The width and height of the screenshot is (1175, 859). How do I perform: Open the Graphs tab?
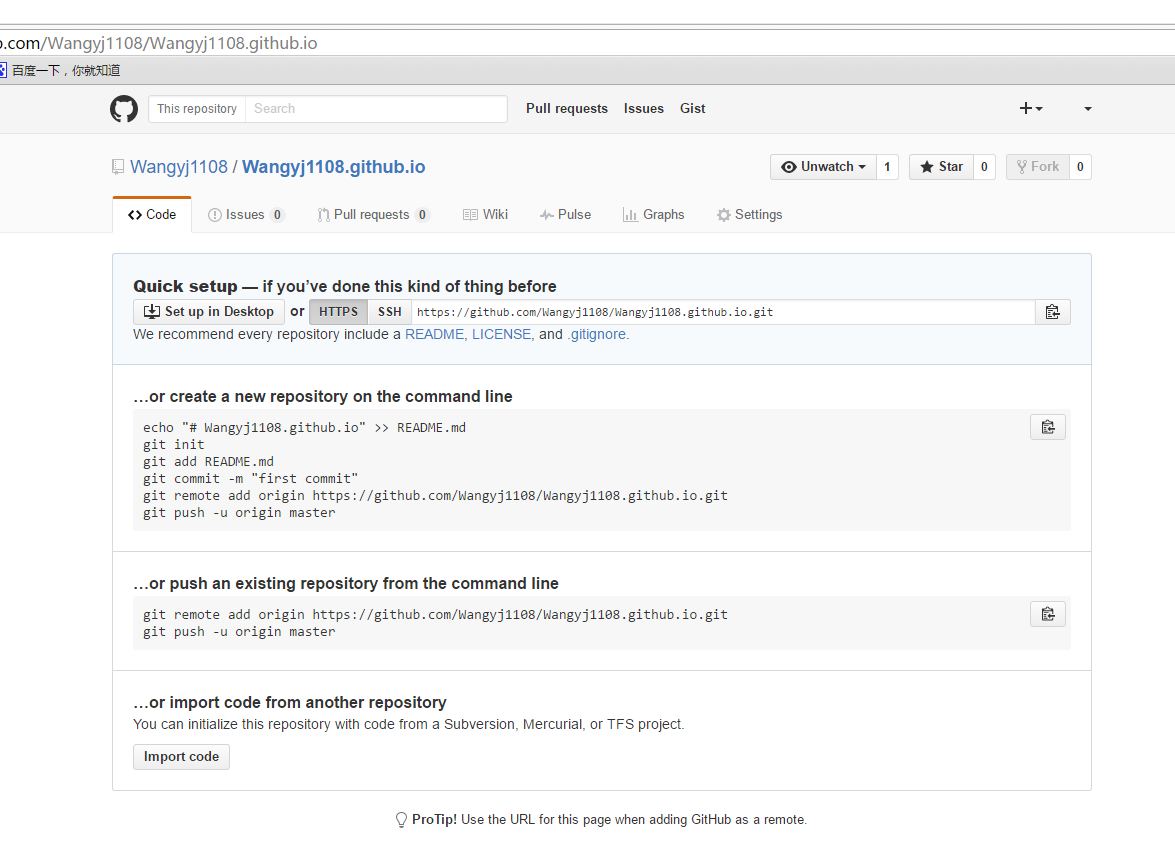click(653, 214)
